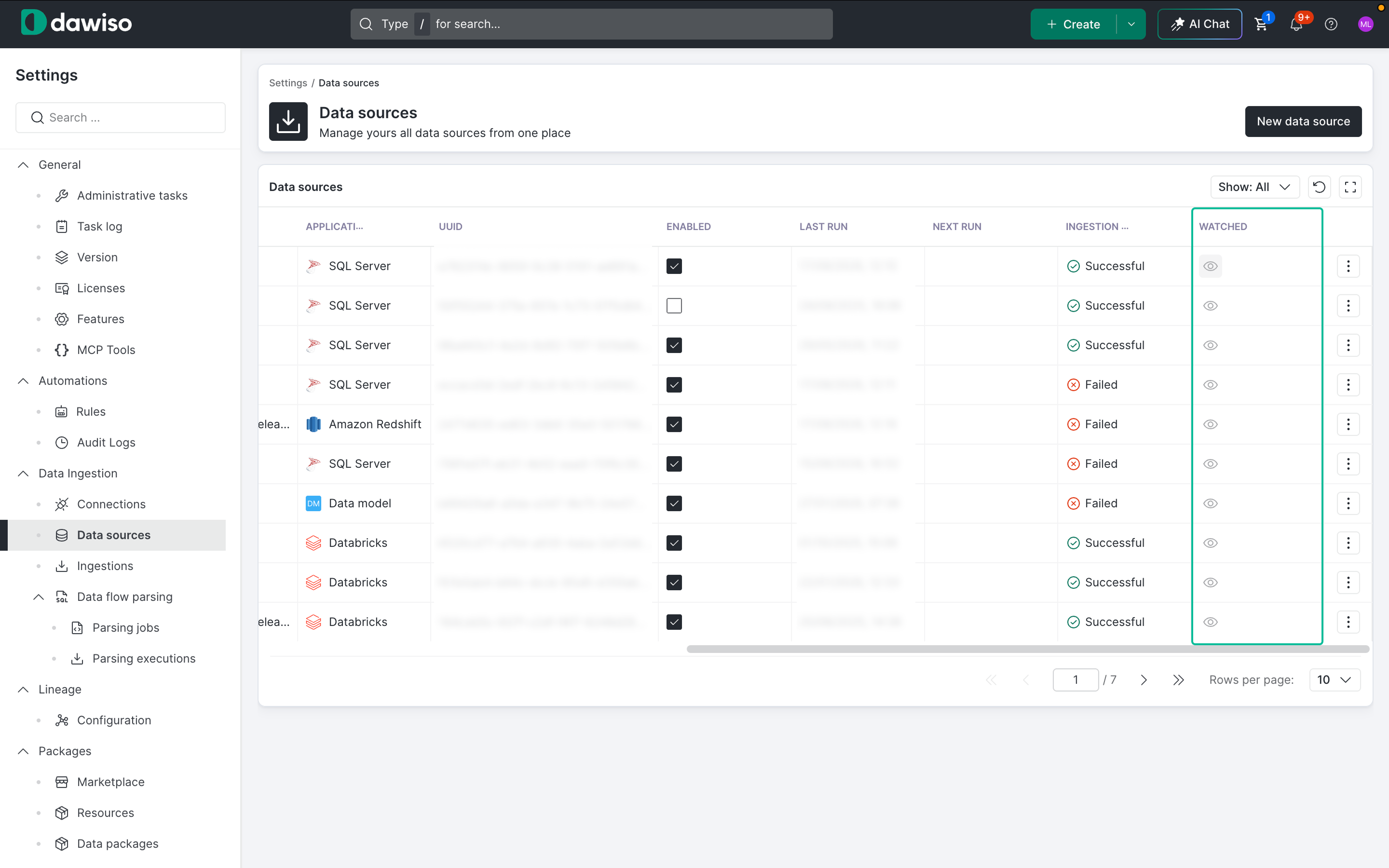
Task: Open row menu for last Databricks row
Action: pos(1348,622)
